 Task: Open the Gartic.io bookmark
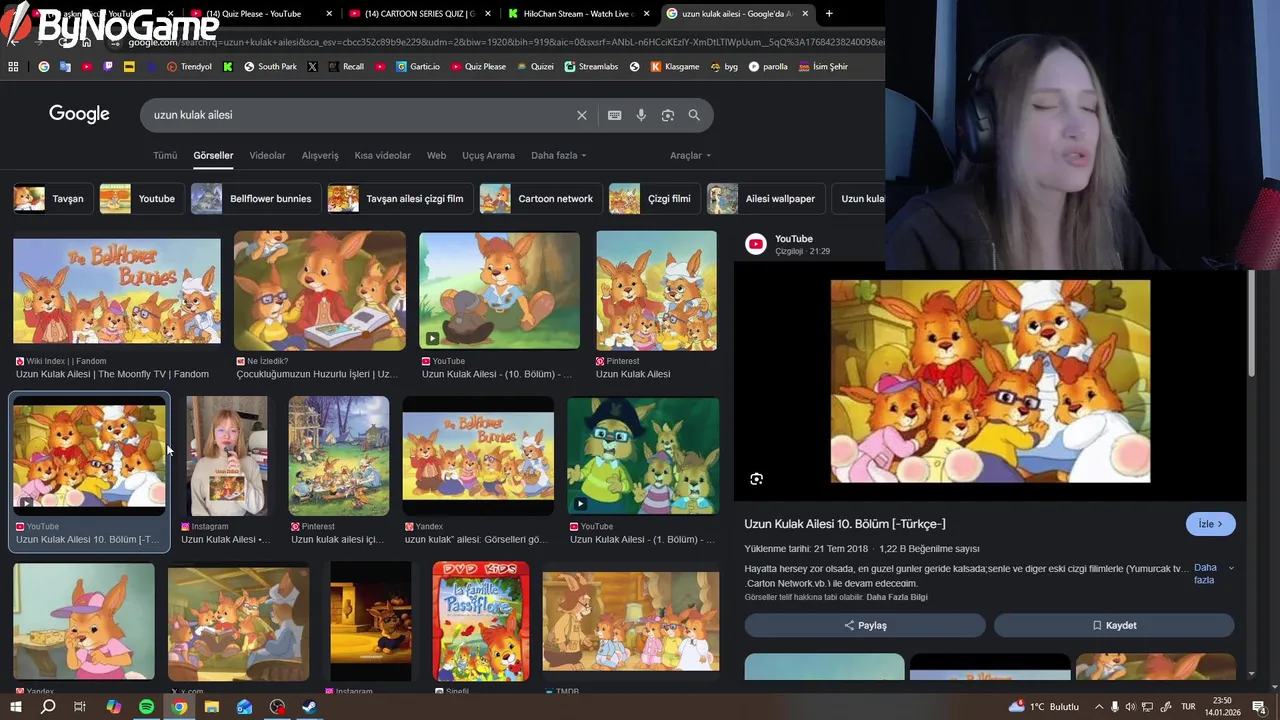[x=417, y=67]
